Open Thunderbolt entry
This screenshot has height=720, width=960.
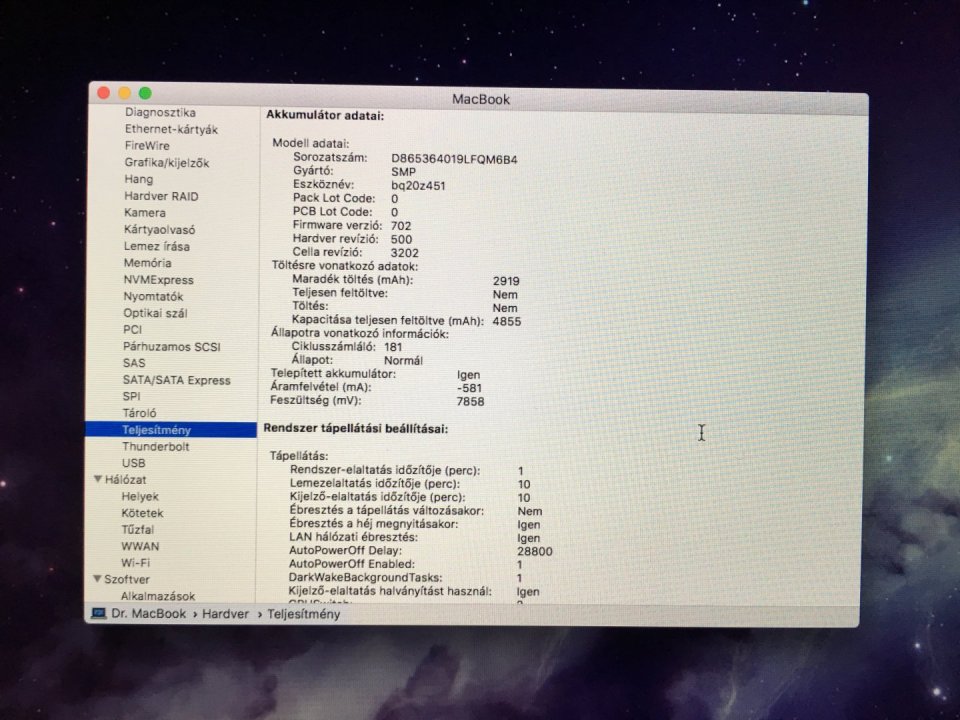click(x=156, y=446)
